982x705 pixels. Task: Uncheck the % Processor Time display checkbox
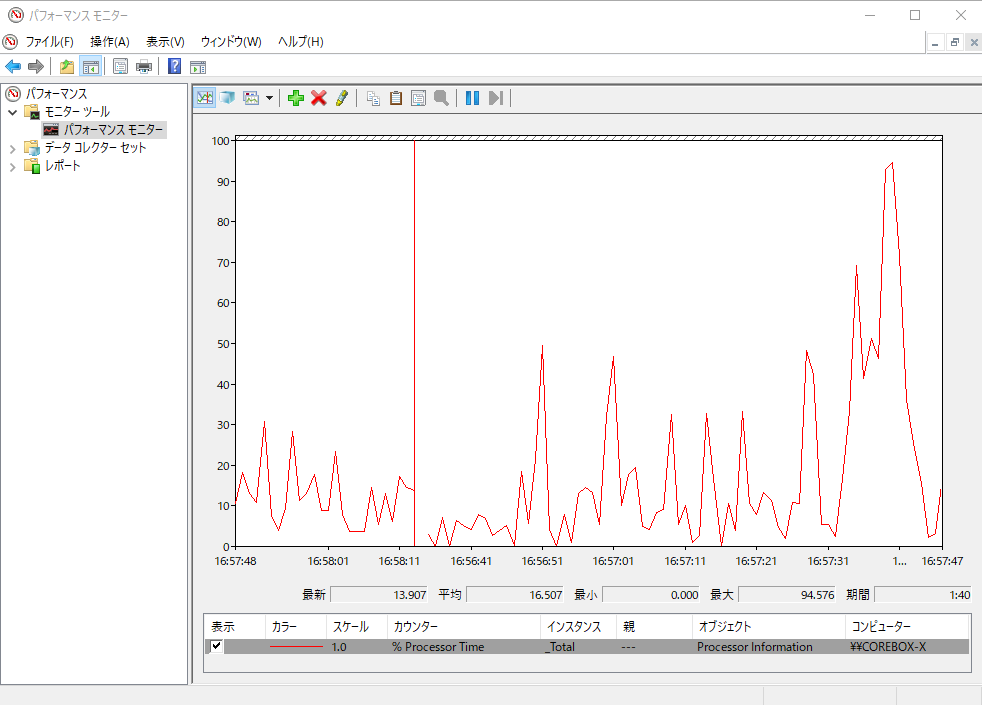[x=217, y=646]
